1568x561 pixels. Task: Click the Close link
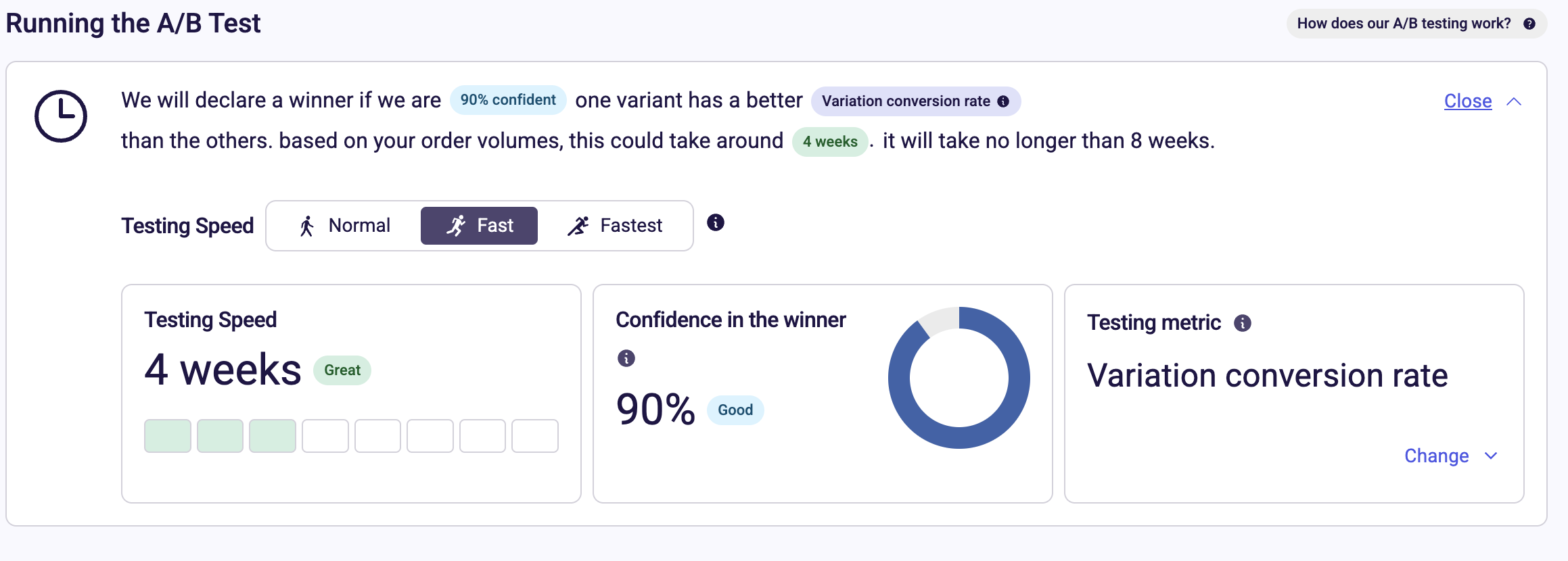point(1468,101)
